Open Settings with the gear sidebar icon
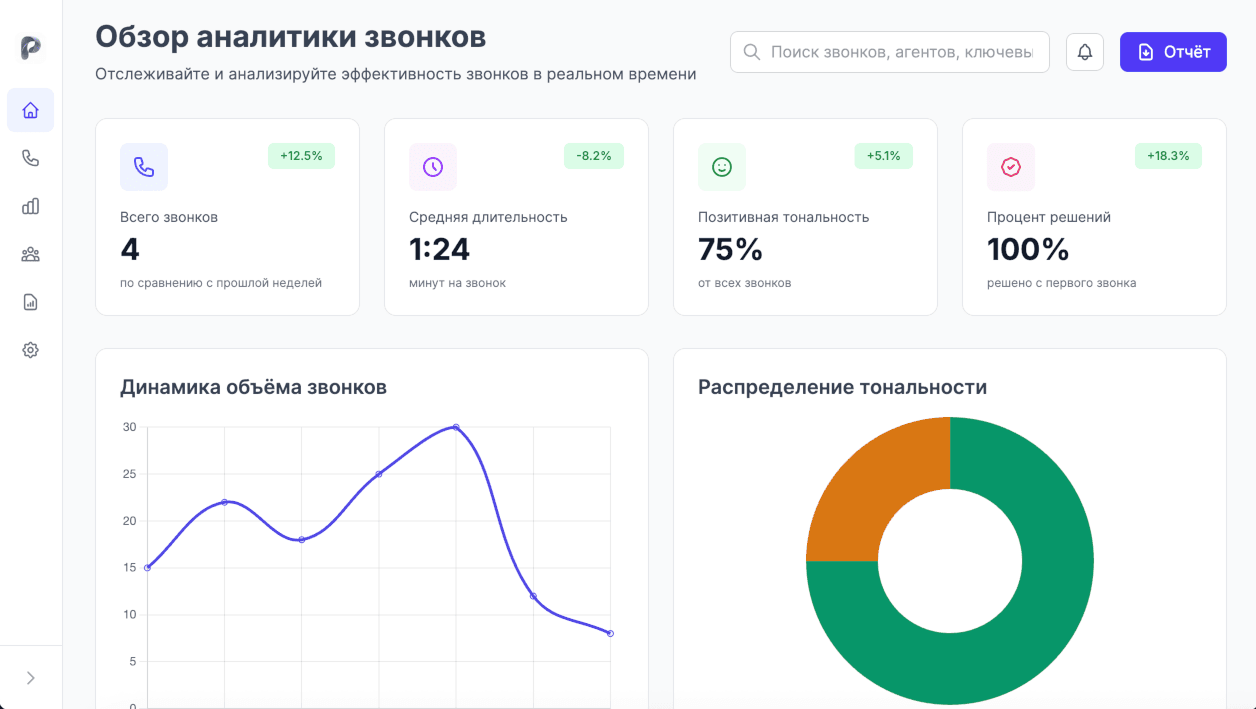1256x709 pixels. tap(30, 350)
